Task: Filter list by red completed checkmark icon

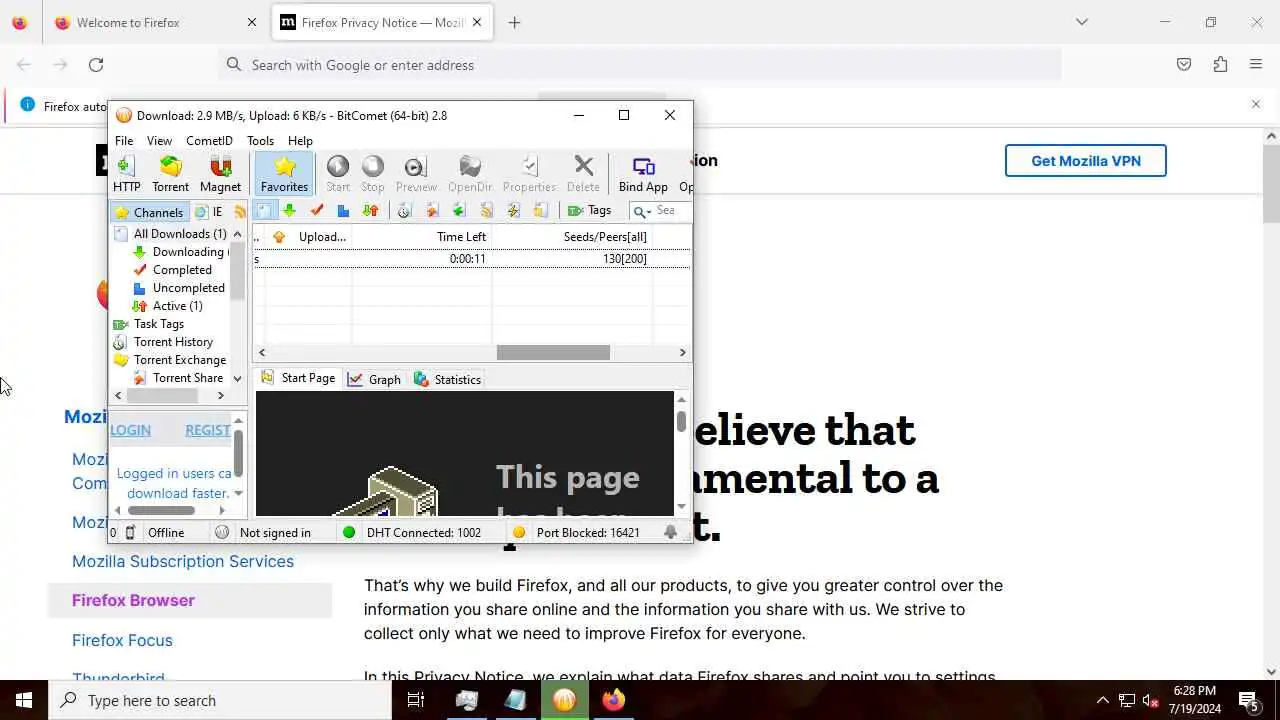Action: (317, 210)
